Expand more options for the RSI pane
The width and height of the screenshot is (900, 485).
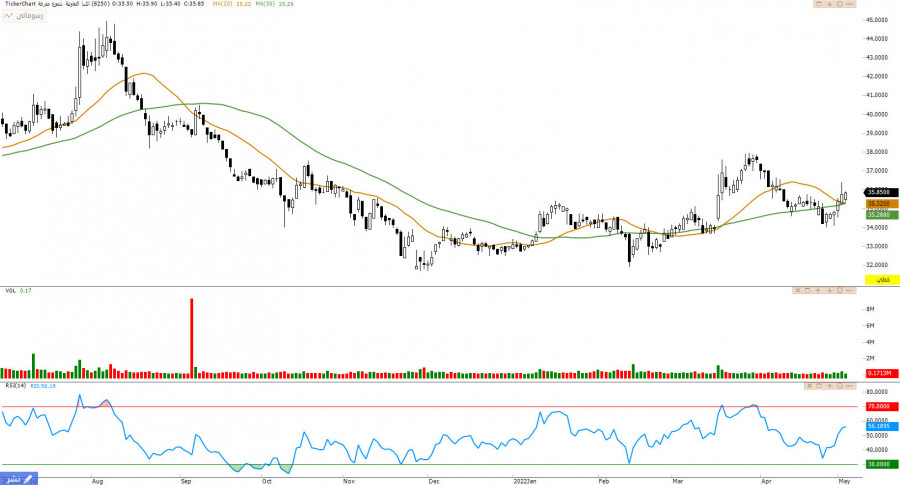(852, 386)
